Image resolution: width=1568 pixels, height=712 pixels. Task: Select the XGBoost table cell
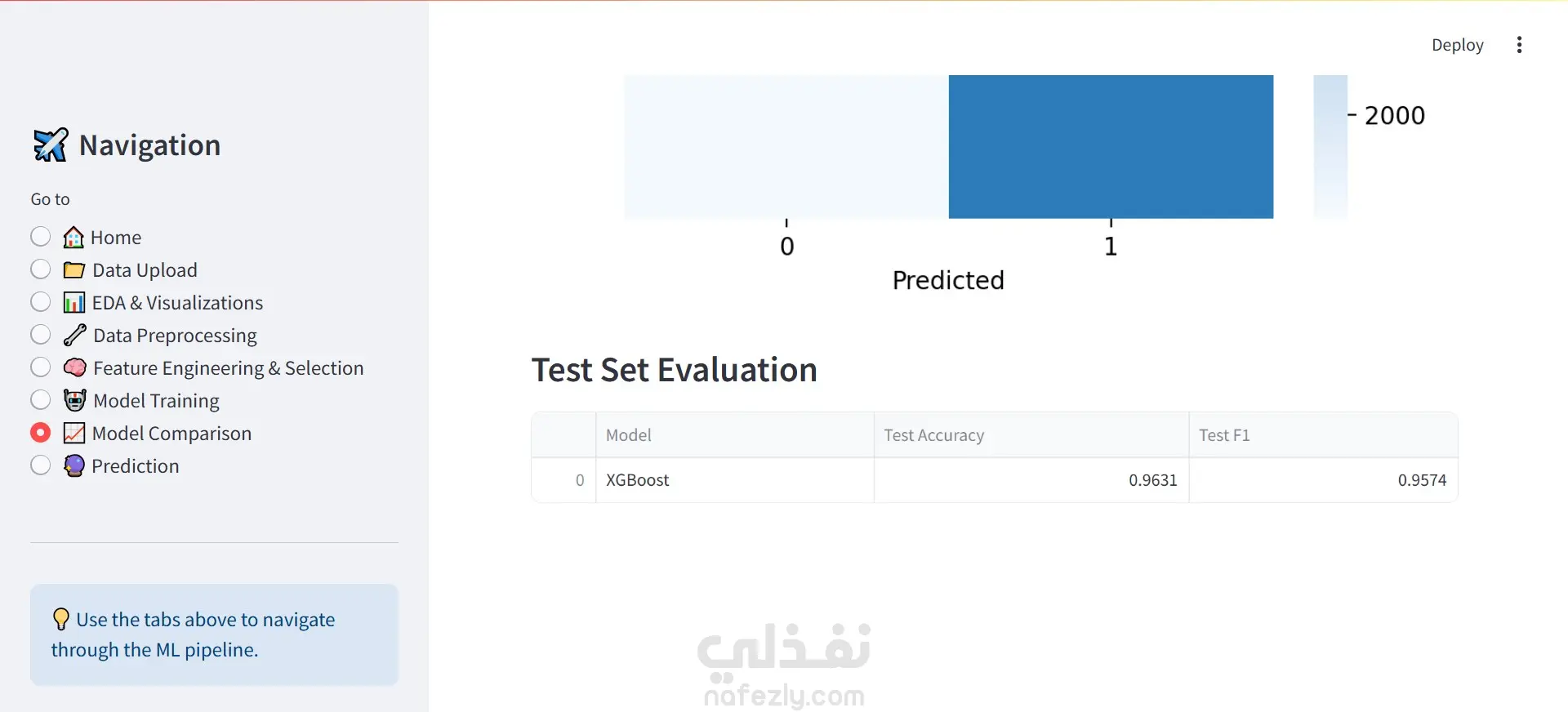coord(734,480)
